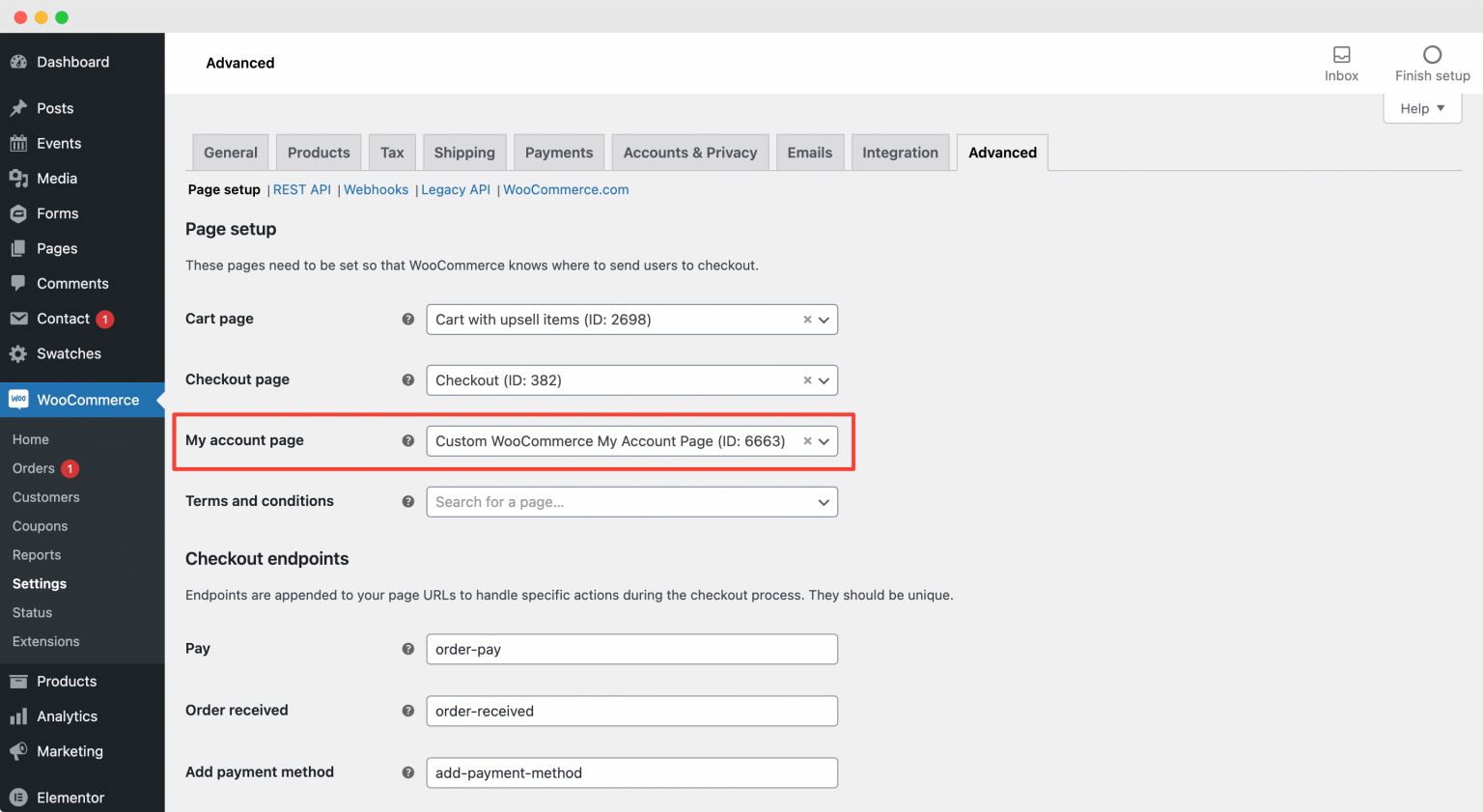Viewport: 1483px width, 812px height.
Task: Open the Comments bubble icon
Action: click(20, 283)
